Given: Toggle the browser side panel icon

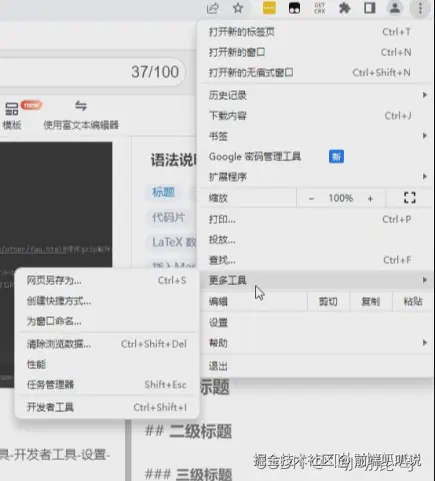Looking at the screenshot, I should [x=369, y=8].
